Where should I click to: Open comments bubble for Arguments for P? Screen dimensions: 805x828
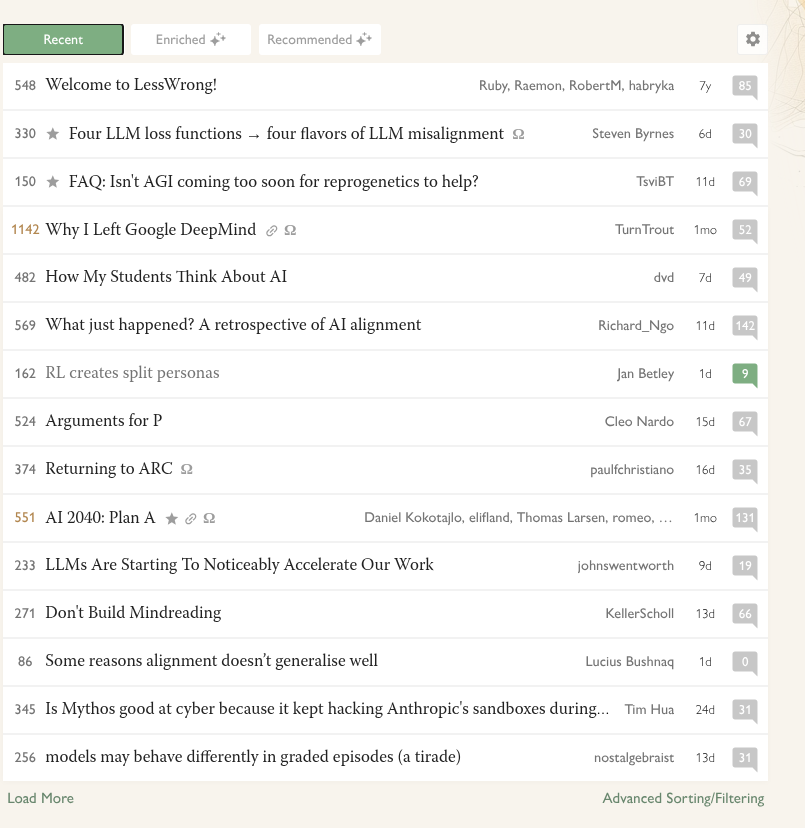[745, 422]
